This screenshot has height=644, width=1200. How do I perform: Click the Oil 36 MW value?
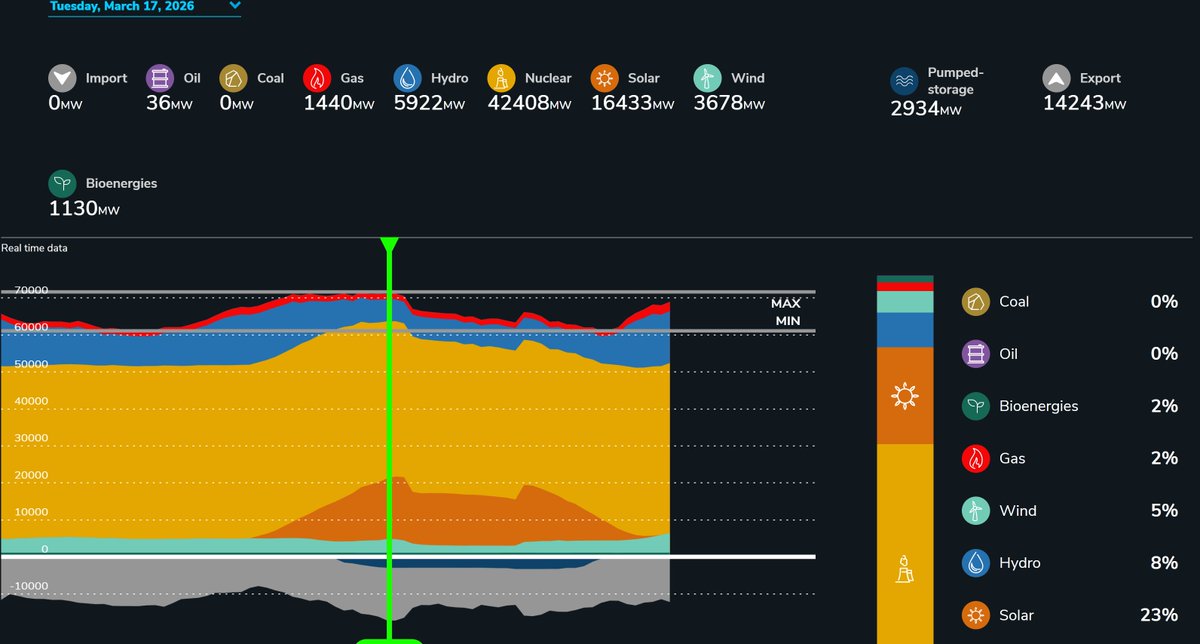(170, 102)
